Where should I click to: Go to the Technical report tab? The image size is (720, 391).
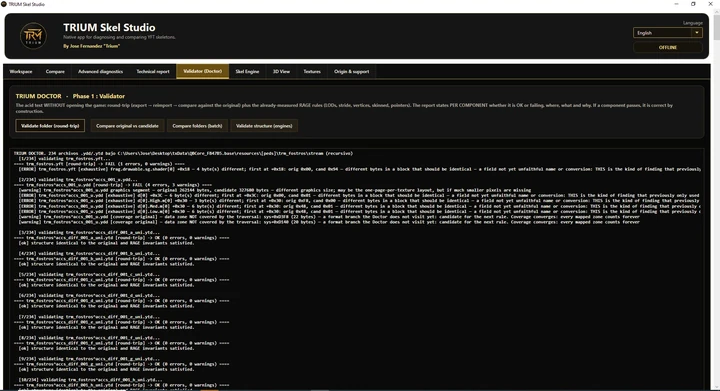pyautogui.click(x=153, y=72)
